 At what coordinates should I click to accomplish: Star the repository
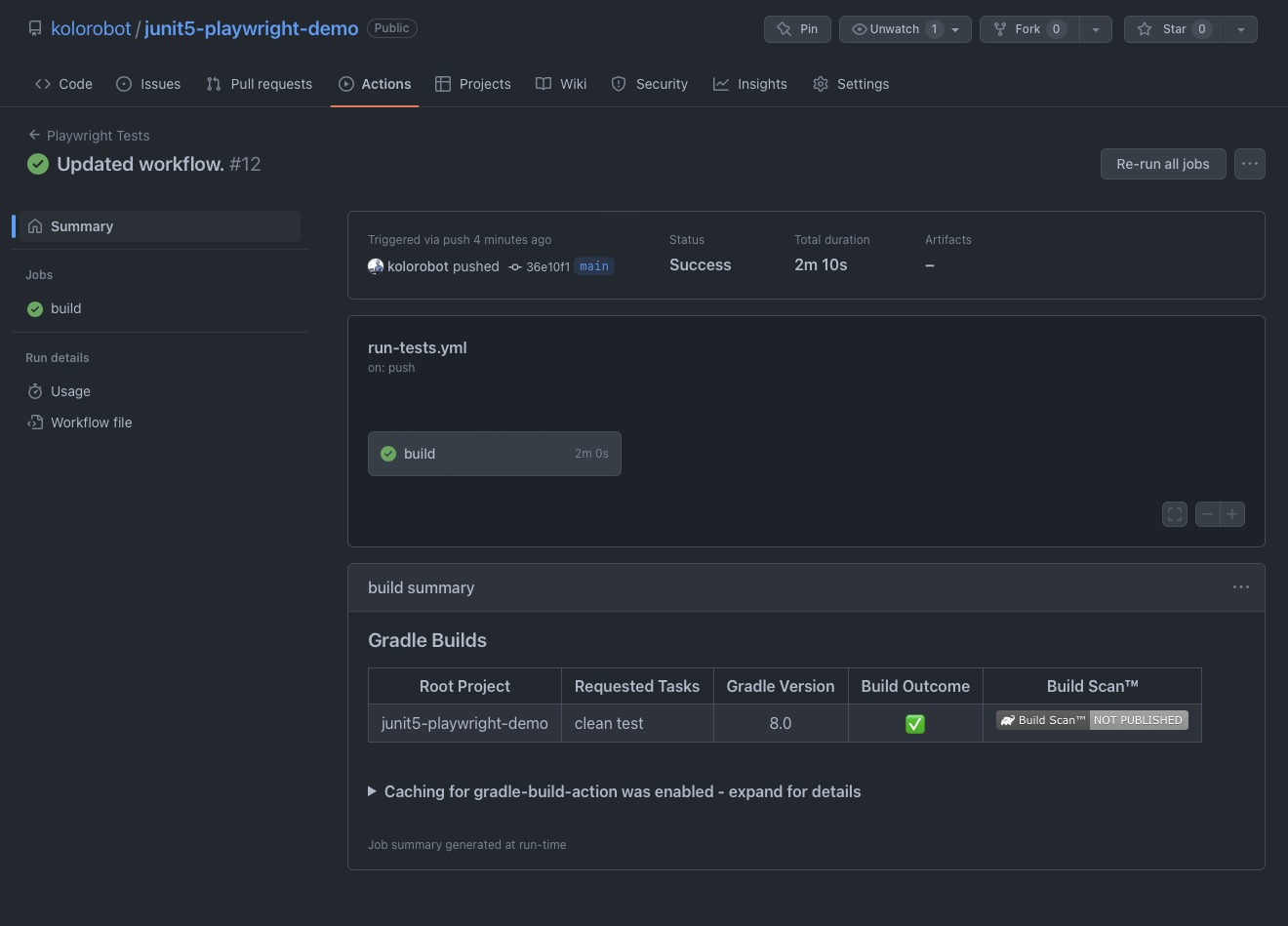coord(1173,29)
